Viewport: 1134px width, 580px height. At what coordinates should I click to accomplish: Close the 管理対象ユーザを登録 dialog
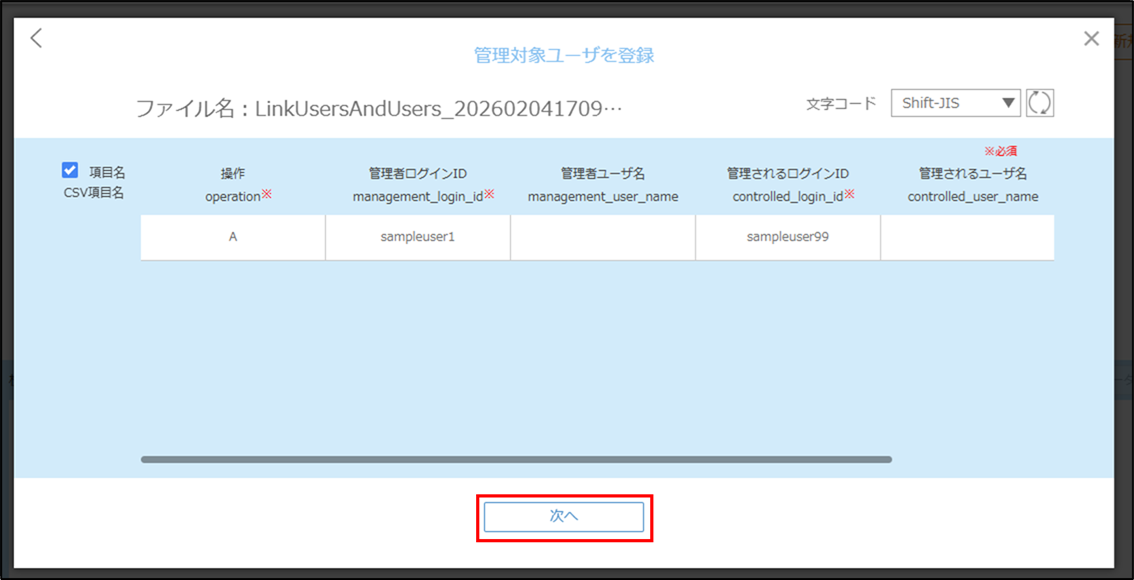(1091, 39)
